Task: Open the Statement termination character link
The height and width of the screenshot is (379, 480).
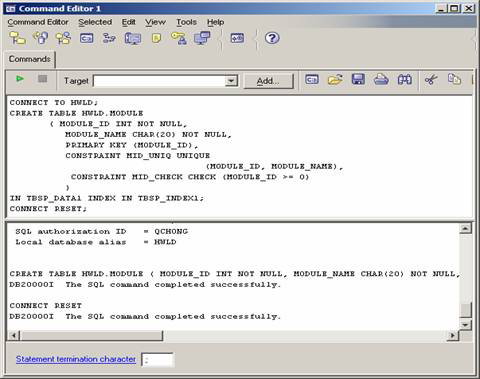Action: point(76,359)
